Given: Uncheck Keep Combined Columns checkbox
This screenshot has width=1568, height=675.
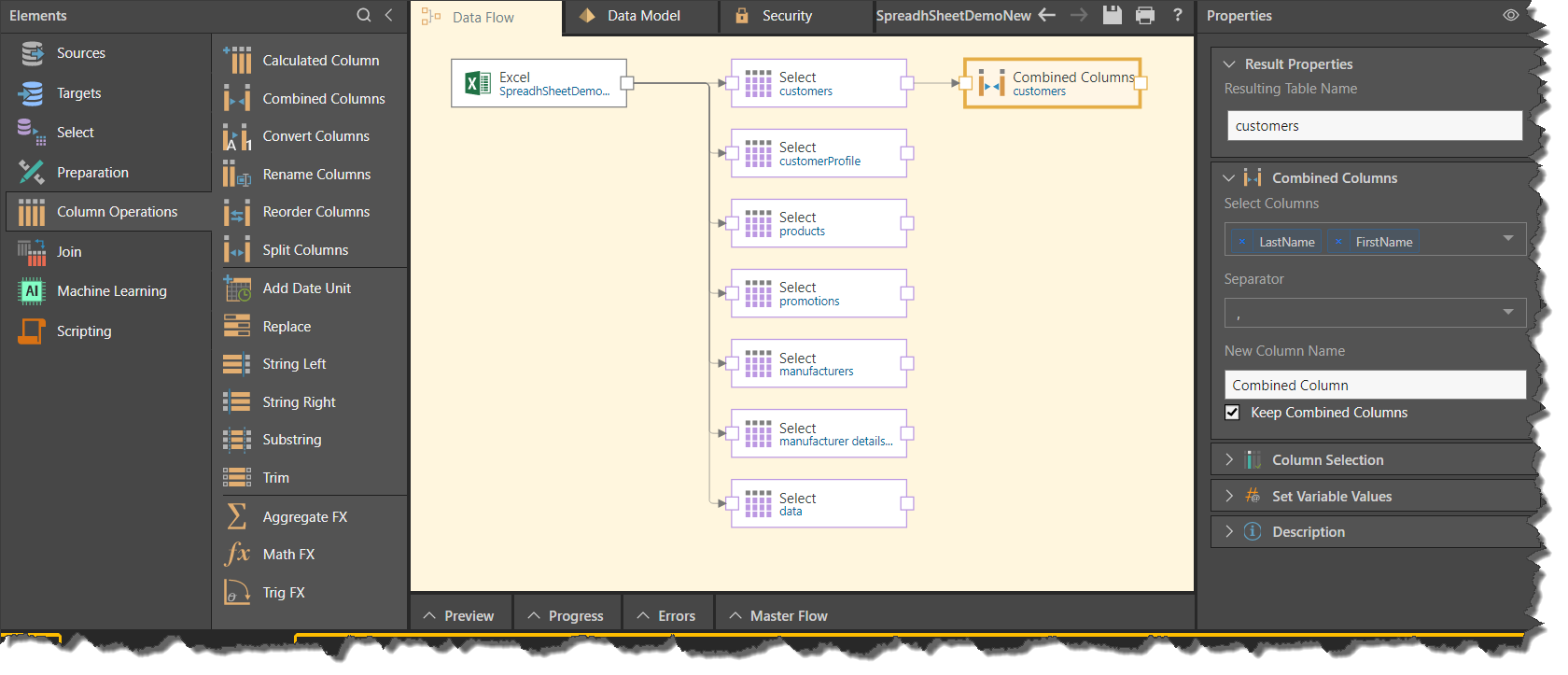Looking at the screenshot, I should pos(1233,413).
